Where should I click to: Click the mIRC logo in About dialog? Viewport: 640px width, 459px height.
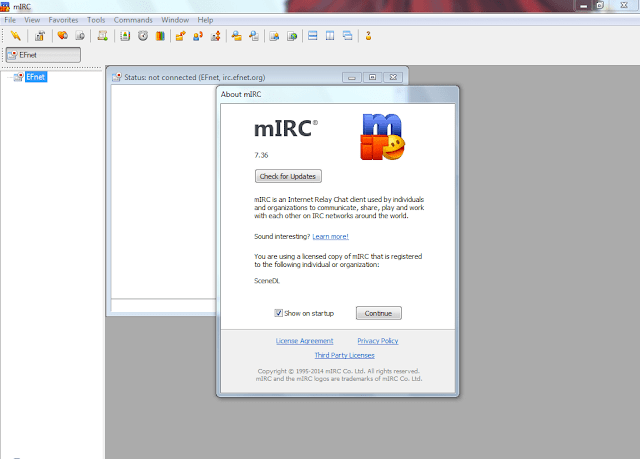point(382,137)
